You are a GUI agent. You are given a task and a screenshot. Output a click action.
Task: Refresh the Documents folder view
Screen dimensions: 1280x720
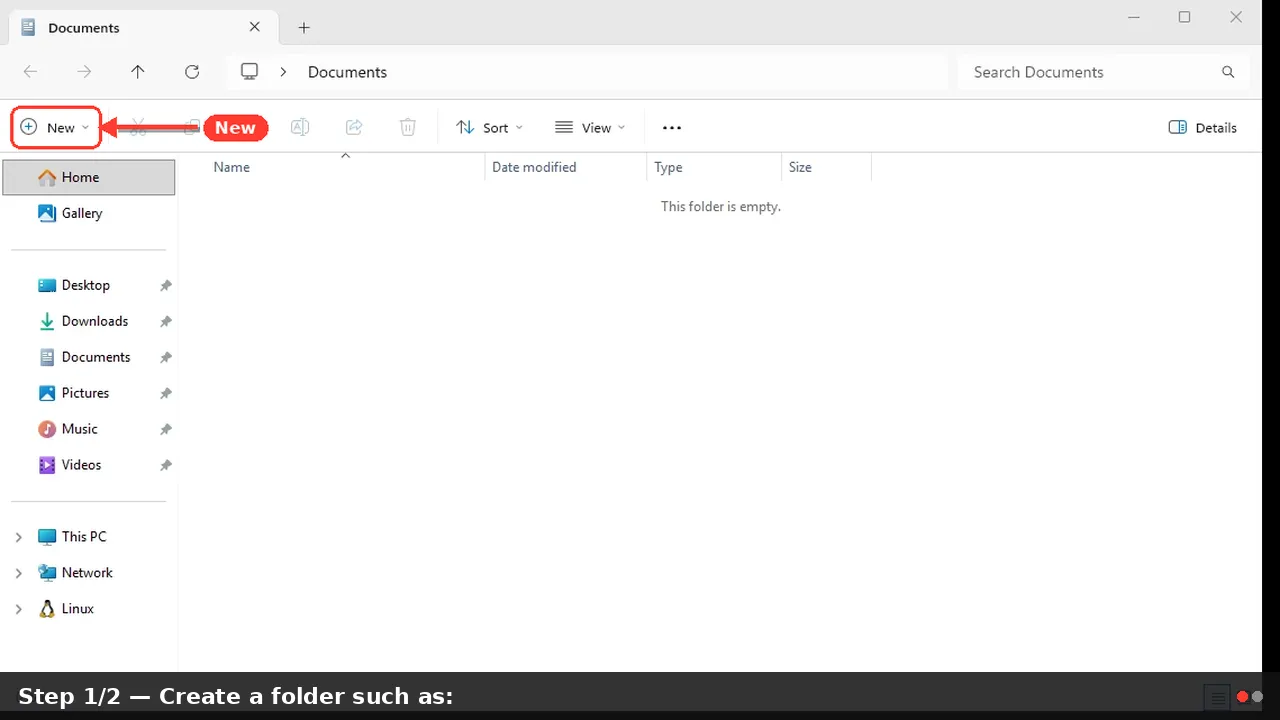[x=192, y=72]
